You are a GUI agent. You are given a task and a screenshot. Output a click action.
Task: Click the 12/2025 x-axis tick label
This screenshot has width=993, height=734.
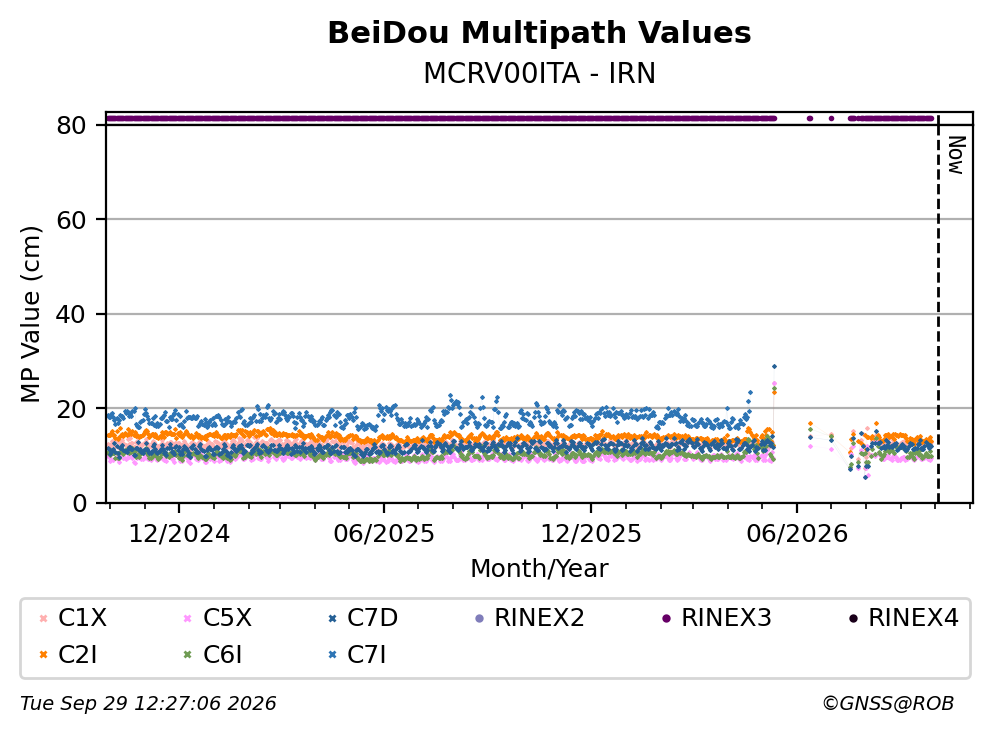click(590, 534)
